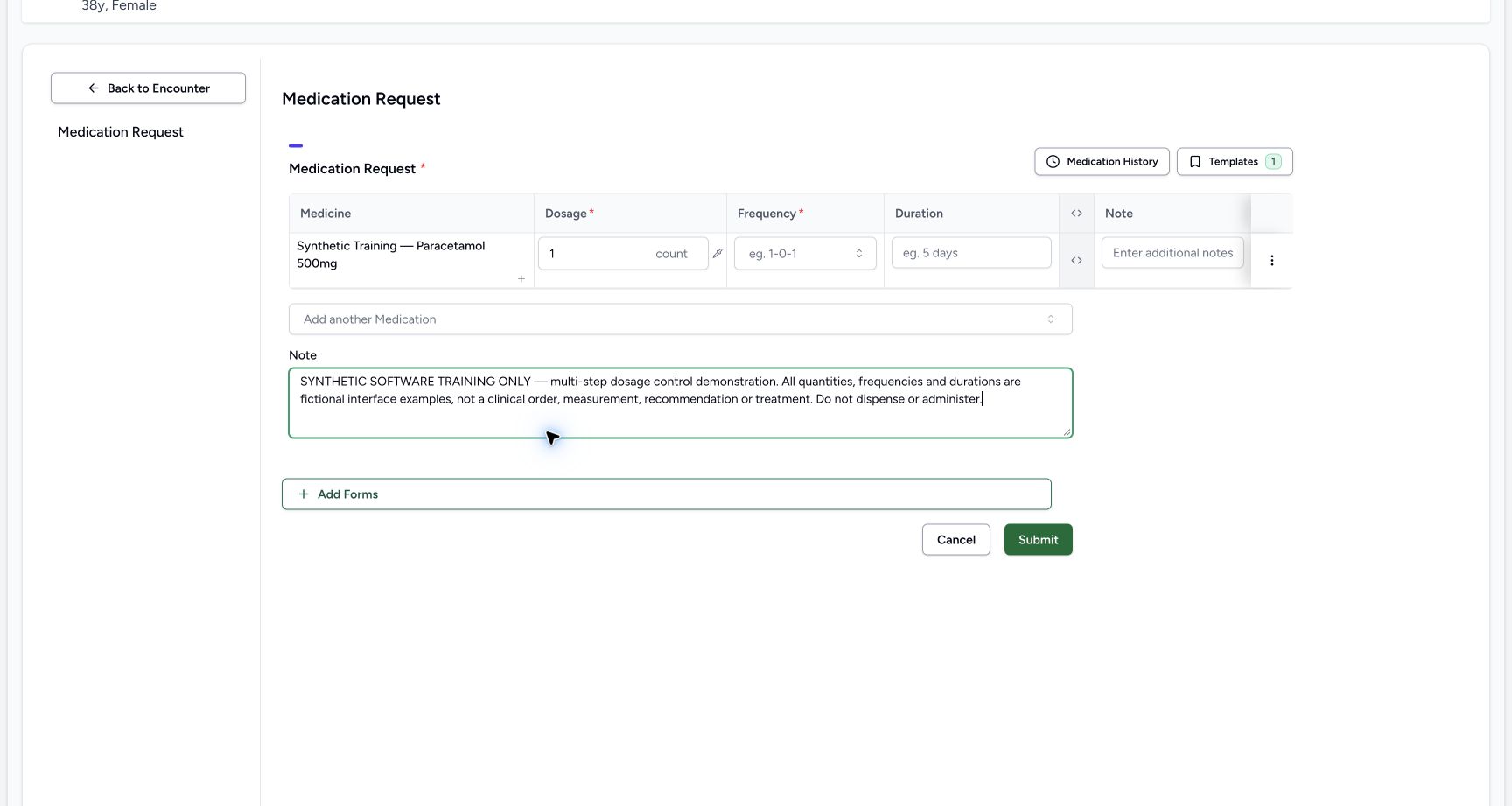Click the note textarea resize handle
Screen dimensions: 1512x806
(1067, 432)
